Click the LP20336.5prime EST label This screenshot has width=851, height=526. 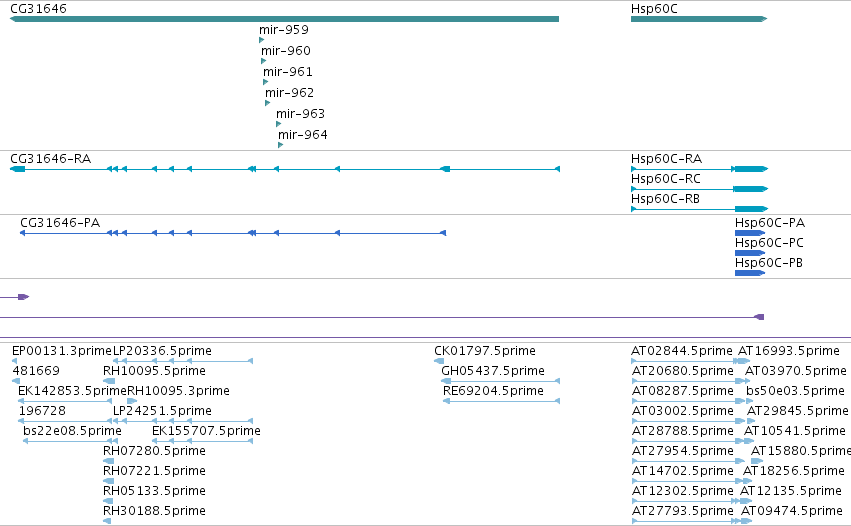(162, 351)
